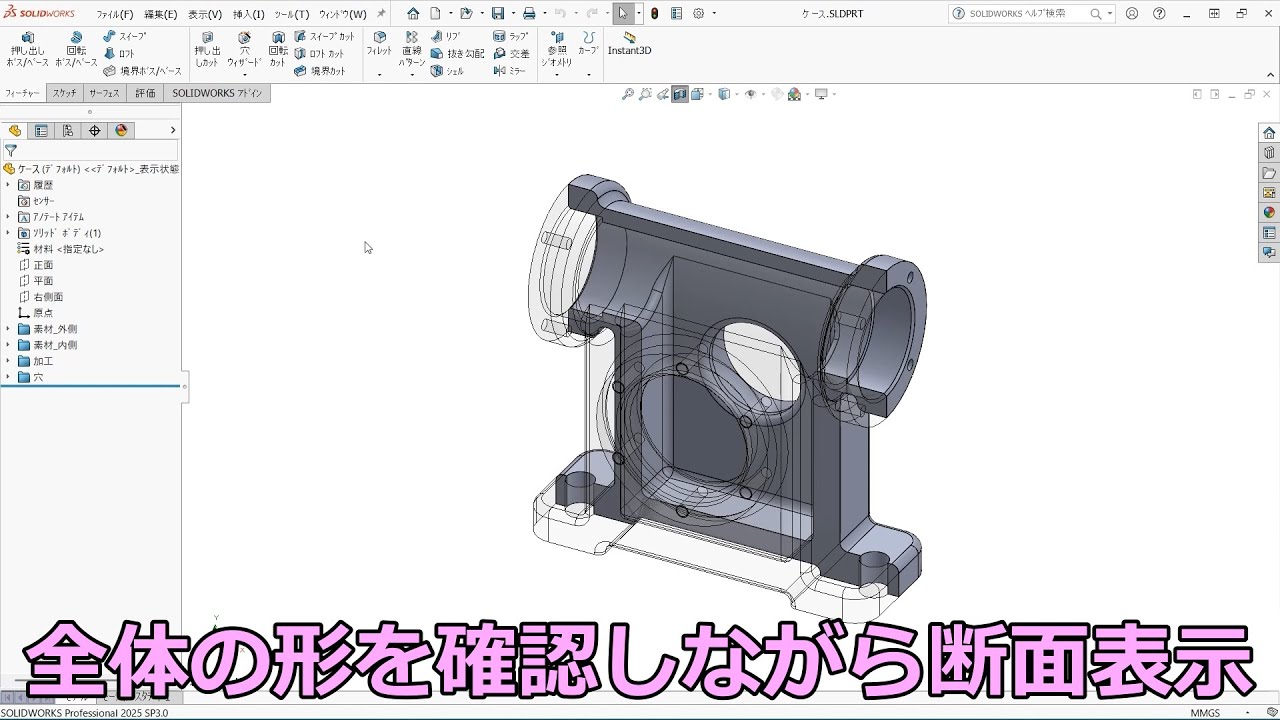The width and height of the screenshot is (1280, 720).
Task: Switch to the スケッチ tab
Action: (64, 93)
